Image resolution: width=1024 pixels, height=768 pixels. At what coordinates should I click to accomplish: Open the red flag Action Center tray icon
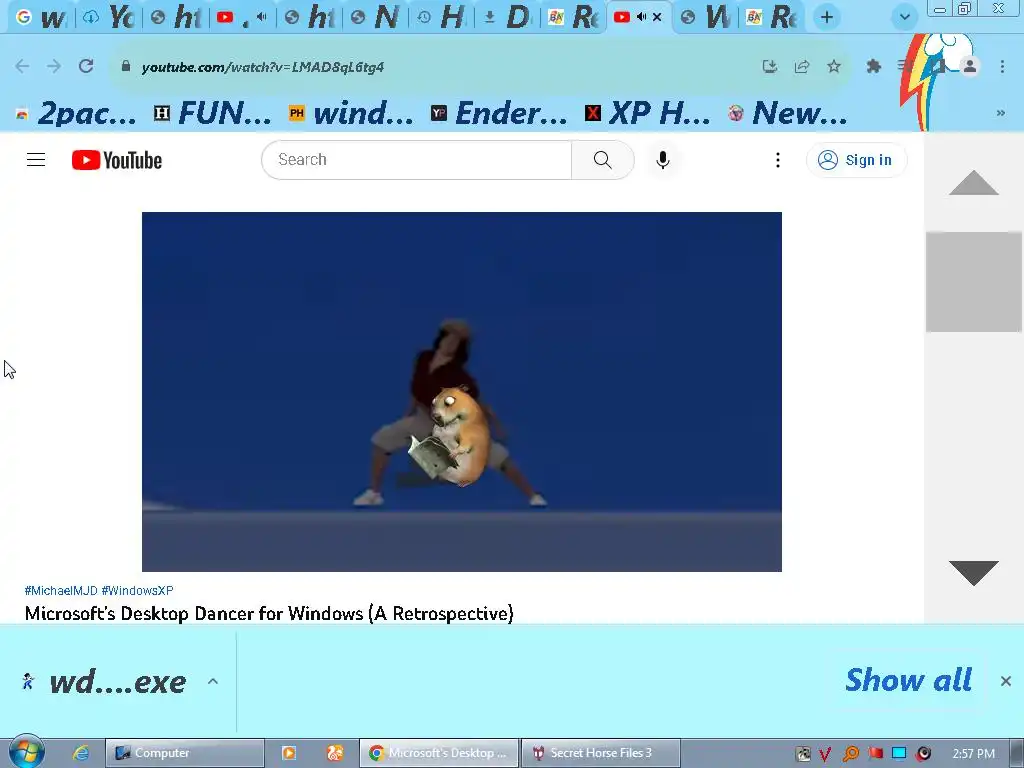pyautogui.click(x=875, y=754)
